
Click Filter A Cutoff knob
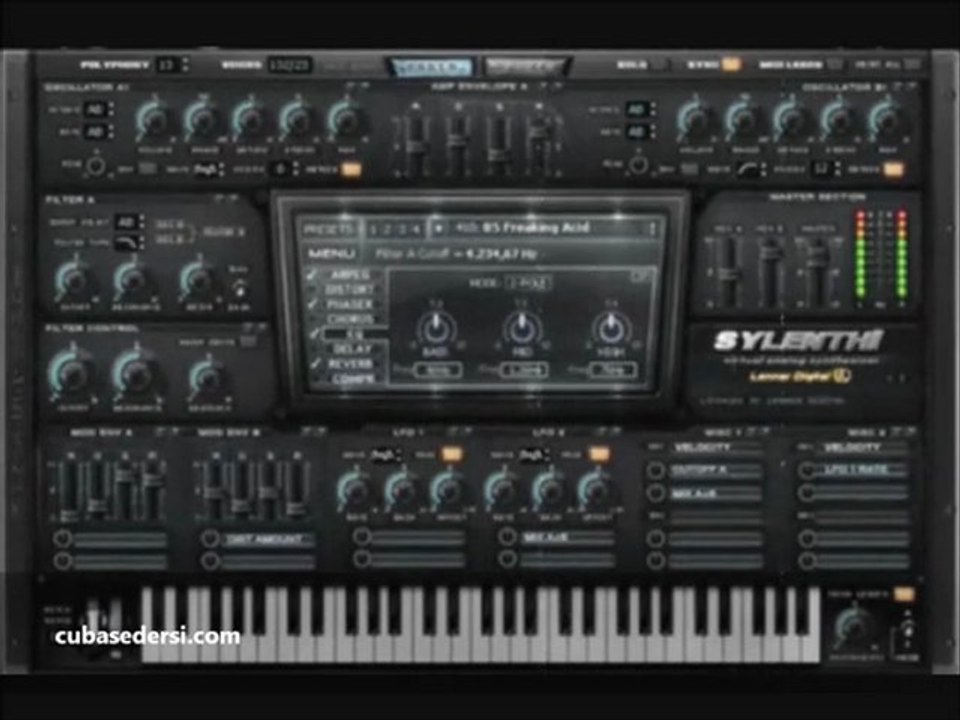click(x=75, y=280)
